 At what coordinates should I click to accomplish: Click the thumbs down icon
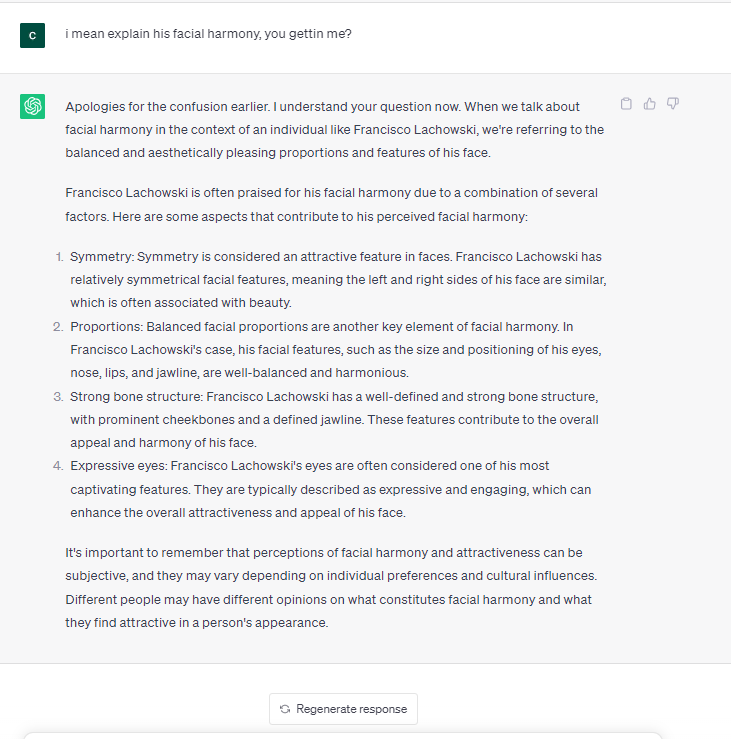(673, 104)
